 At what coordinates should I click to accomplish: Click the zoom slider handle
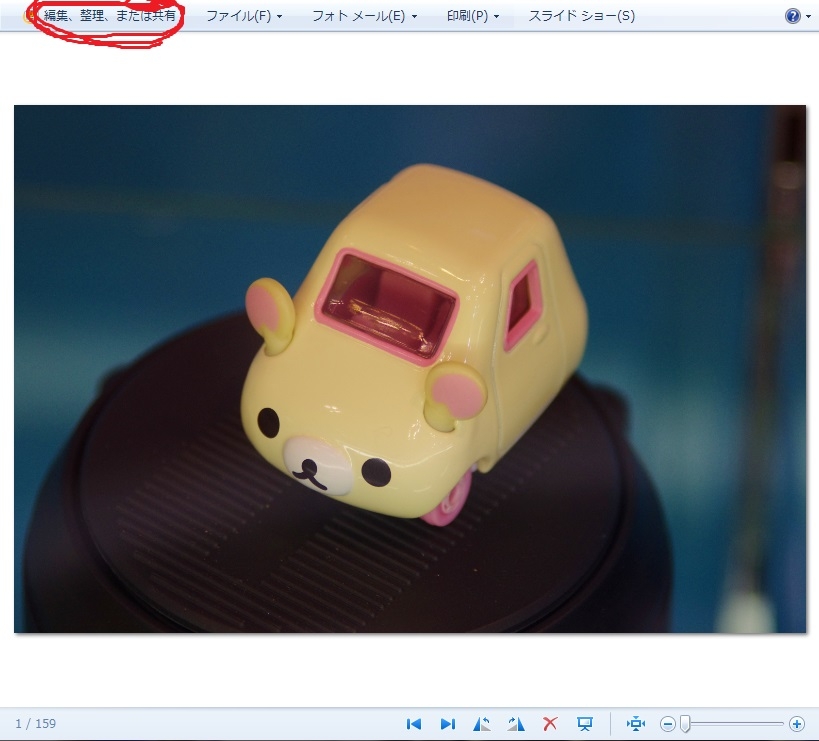pyautogui.click(x=685, y=724)
